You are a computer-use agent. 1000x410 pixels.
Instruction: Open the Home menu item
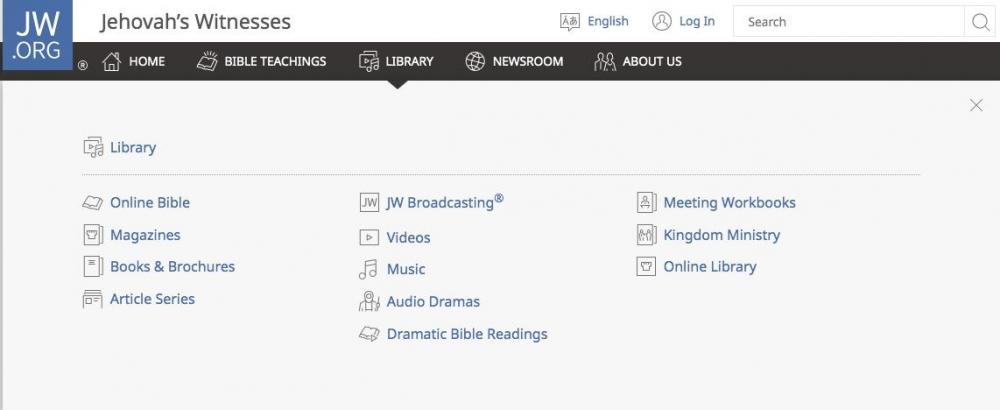point(134,62)
